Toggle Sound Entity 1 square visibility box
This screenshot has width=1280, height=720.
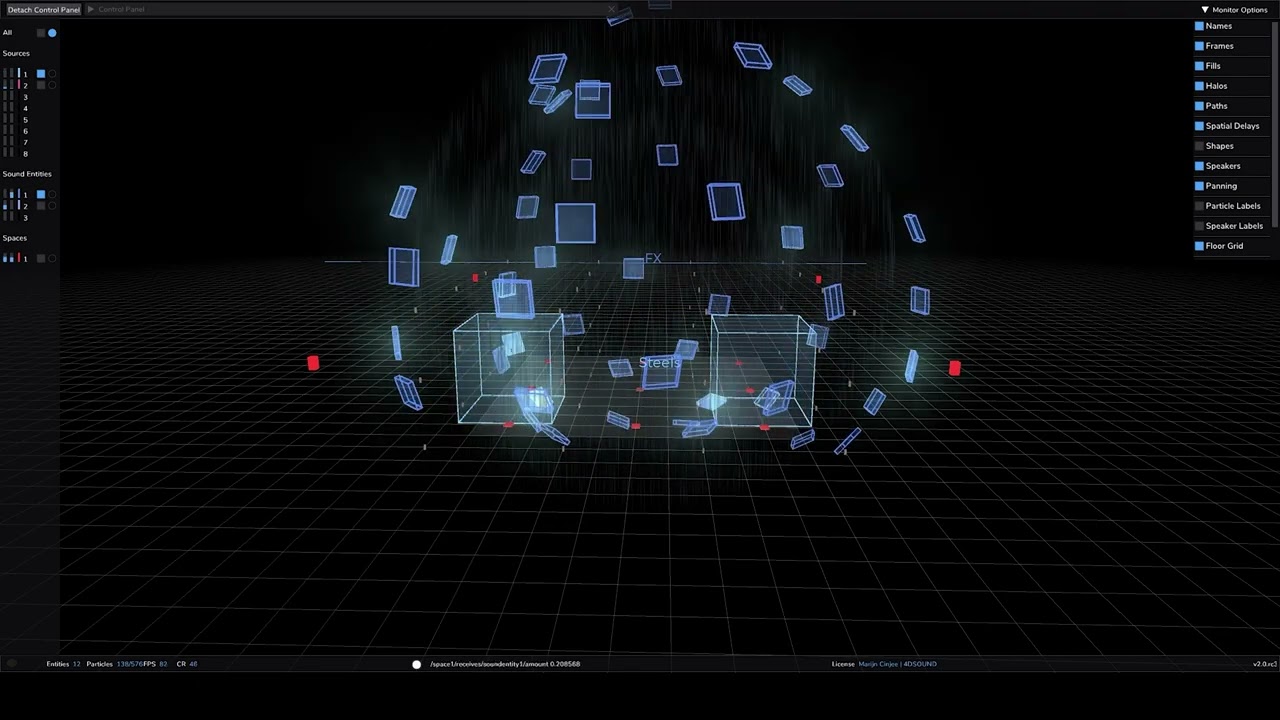click(41, 194)
